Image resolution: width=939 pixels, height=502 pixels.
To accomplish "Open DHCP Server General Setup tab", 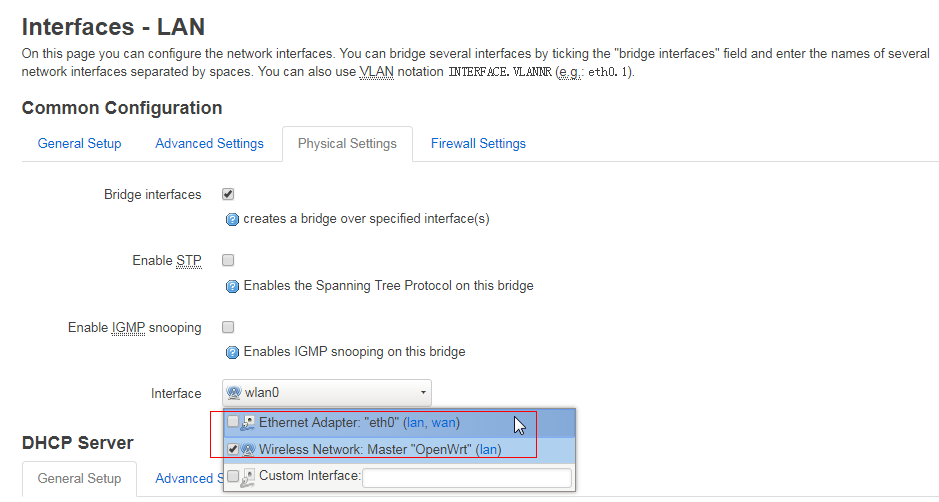I will pyautogui.click(x=80, y=479).
